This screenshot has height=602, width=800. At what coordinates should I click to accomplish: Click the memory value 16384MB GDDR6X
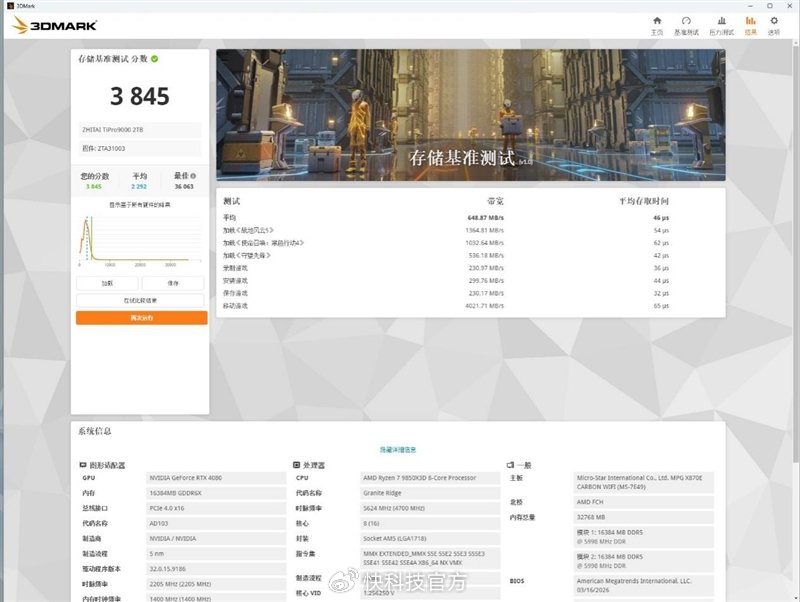216,493
